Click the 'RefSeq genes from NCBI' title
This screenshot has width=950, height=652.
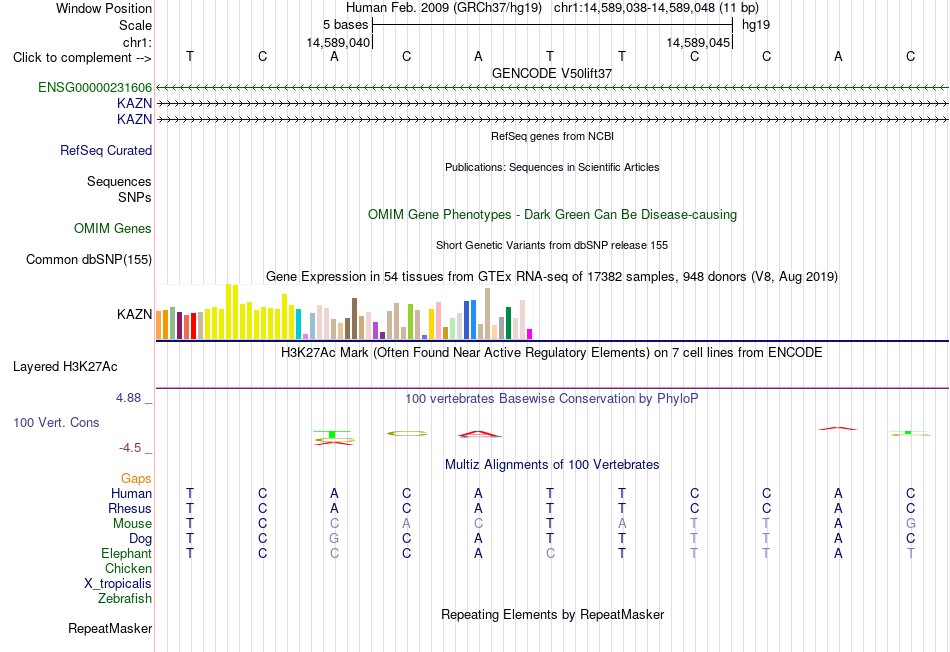552,136
